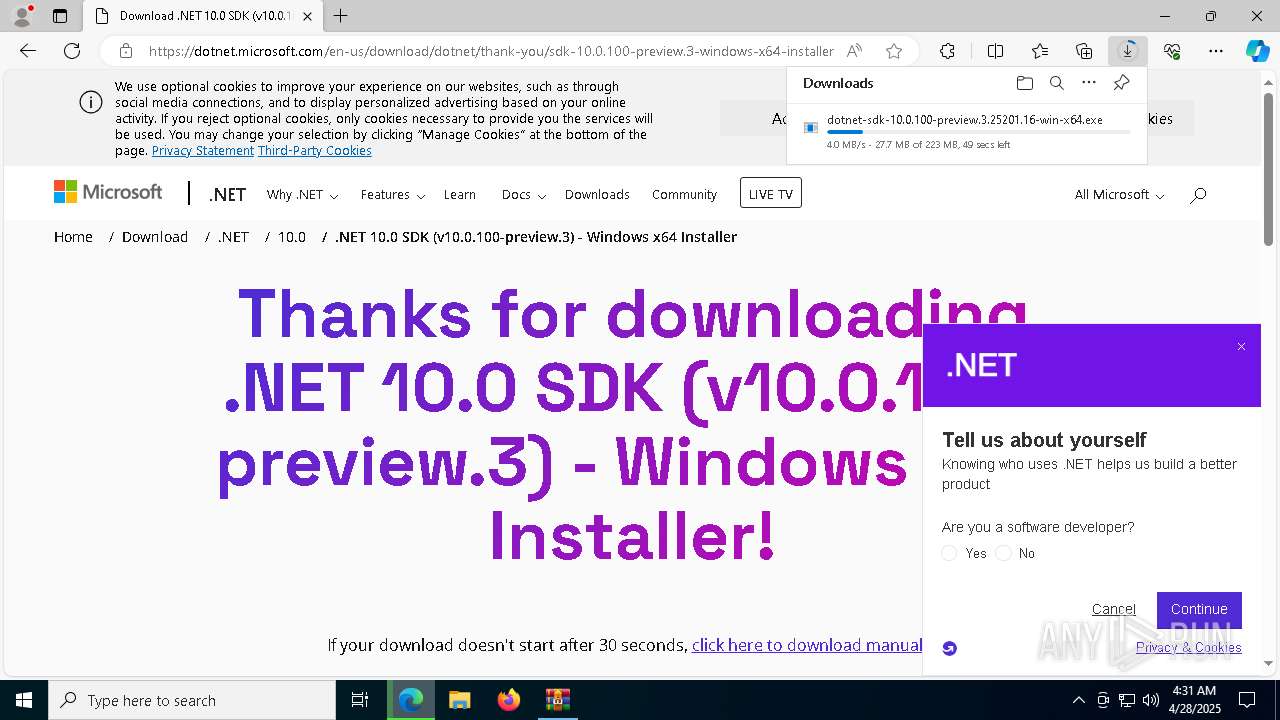
Task: Open the Learn menu item
Action: (x=460, y=195)
